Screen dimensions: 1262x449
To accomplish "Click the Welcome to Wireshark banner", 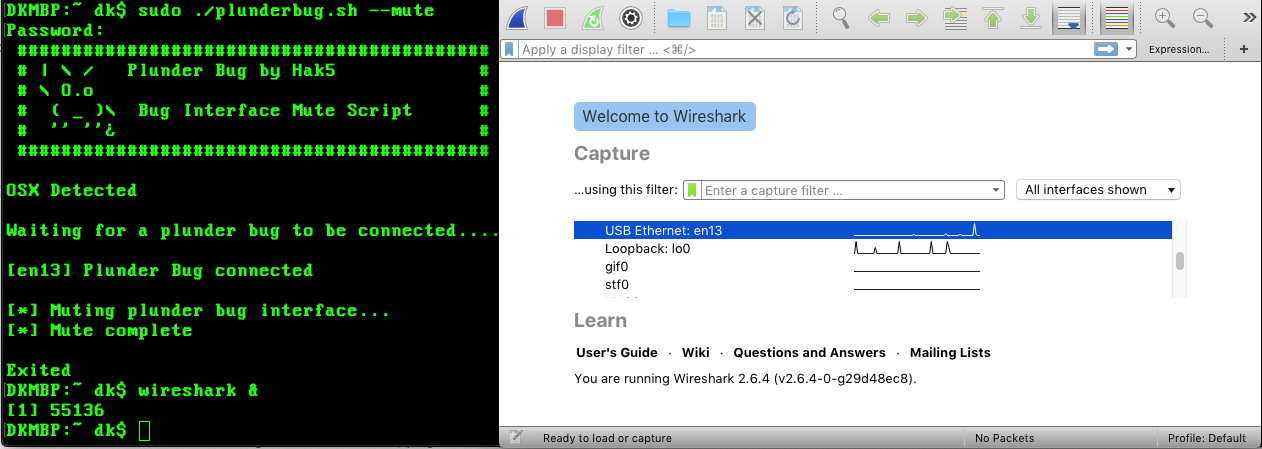I will (x=665, y=116).
